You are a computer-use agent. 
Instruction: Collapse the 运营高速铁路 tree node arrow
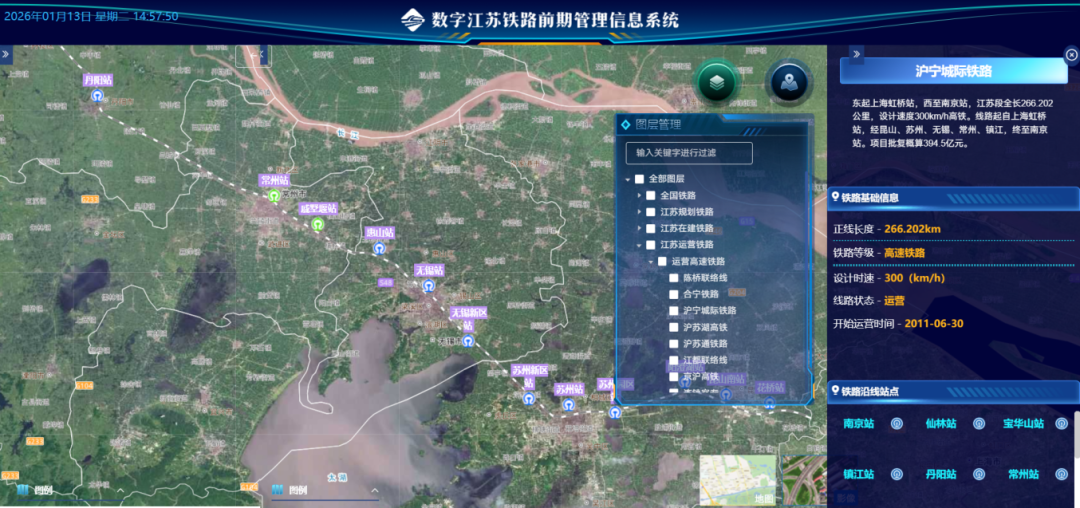(x=651, y=262)
